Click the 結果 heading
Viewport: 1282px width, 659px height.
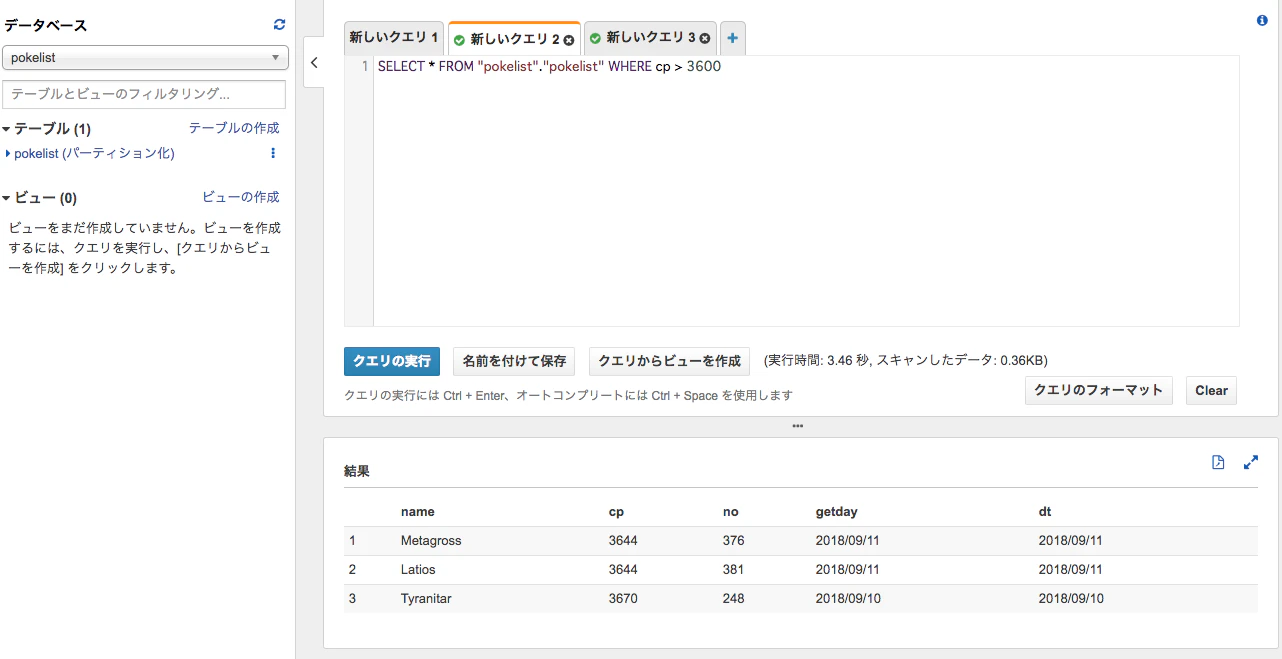coord(357,471)
